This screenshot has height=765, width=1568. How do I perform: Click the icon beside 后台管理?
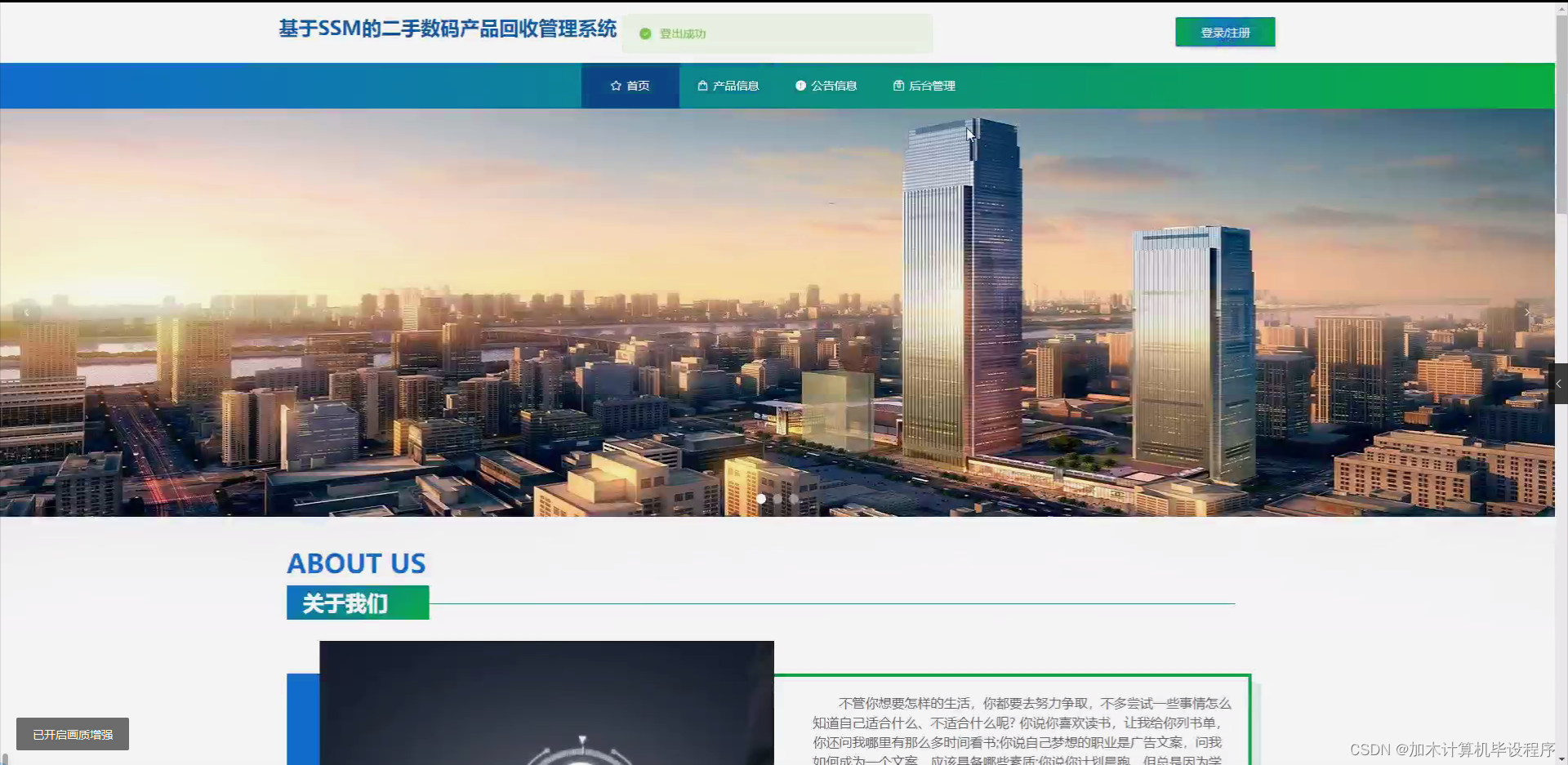click(x=898, y=86)
